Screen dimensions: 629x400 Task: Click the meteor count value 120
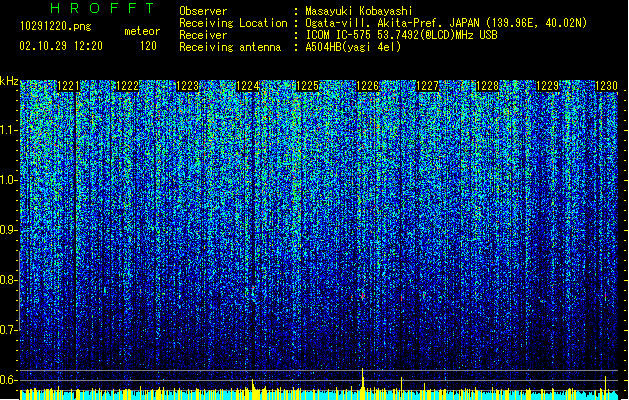(148, 46)
